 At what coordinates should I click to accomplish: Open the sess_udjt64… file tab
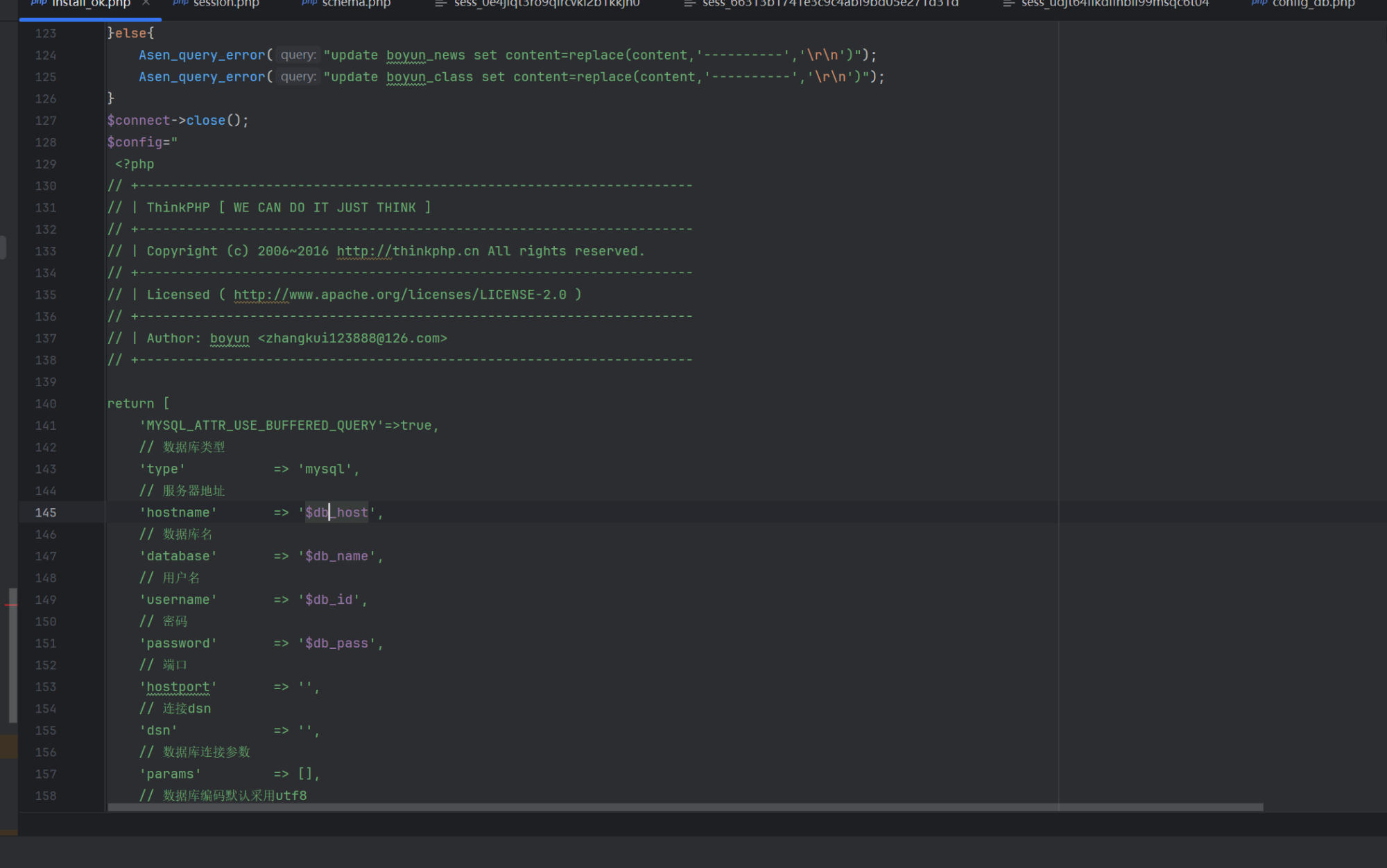(1106, 4)
